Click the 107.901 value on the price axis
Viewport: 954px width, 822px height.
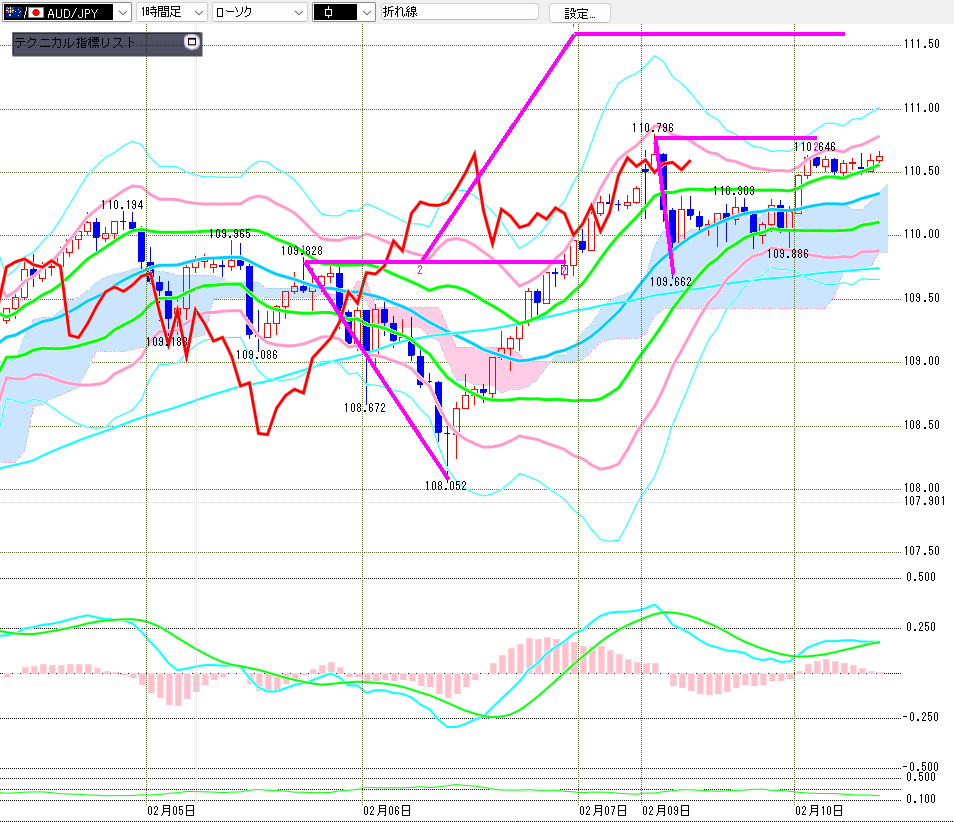[x=921, y=501]
